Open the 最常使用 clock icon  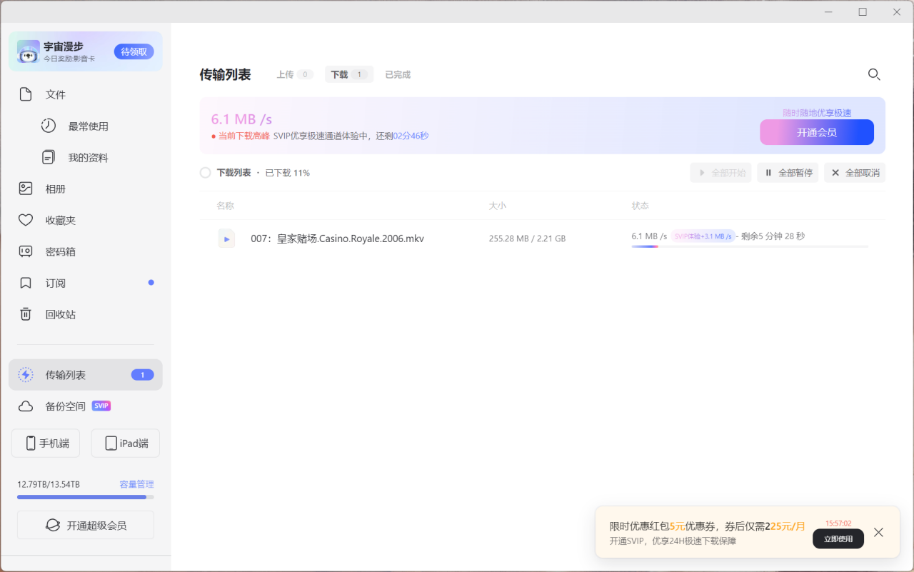tap(48, 126)
